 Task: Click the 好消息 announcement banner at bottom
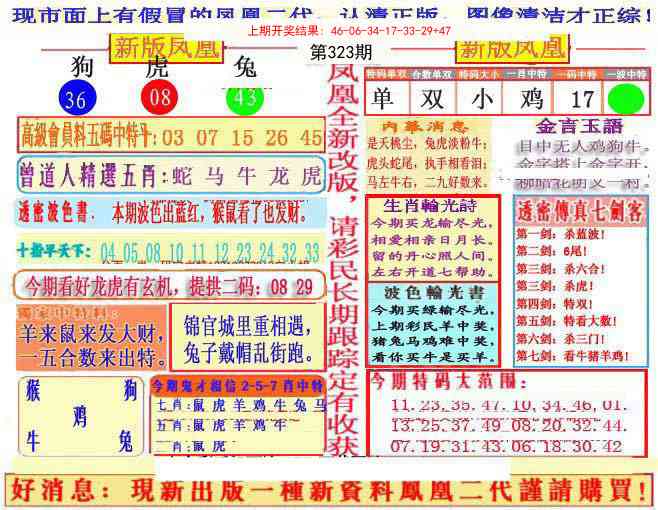(328, 490)
